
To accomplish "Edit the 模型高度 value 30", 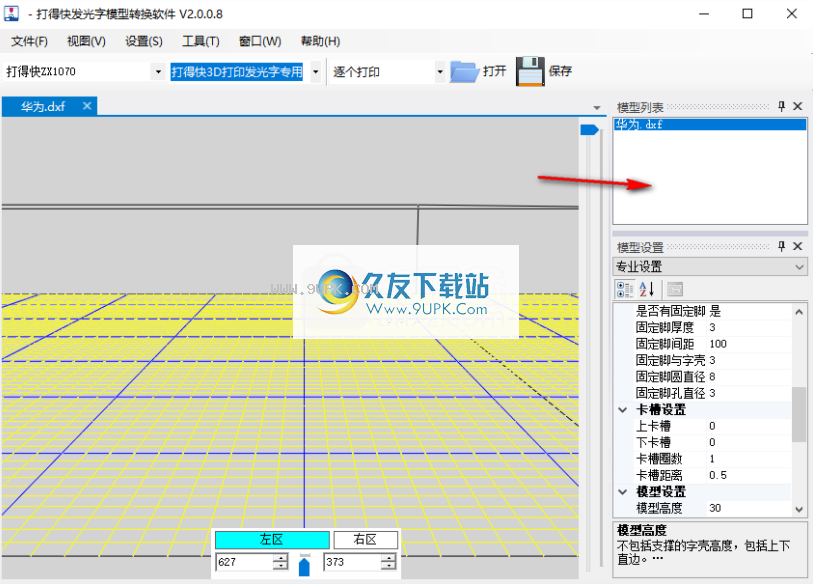I will (x=749, y=508).
